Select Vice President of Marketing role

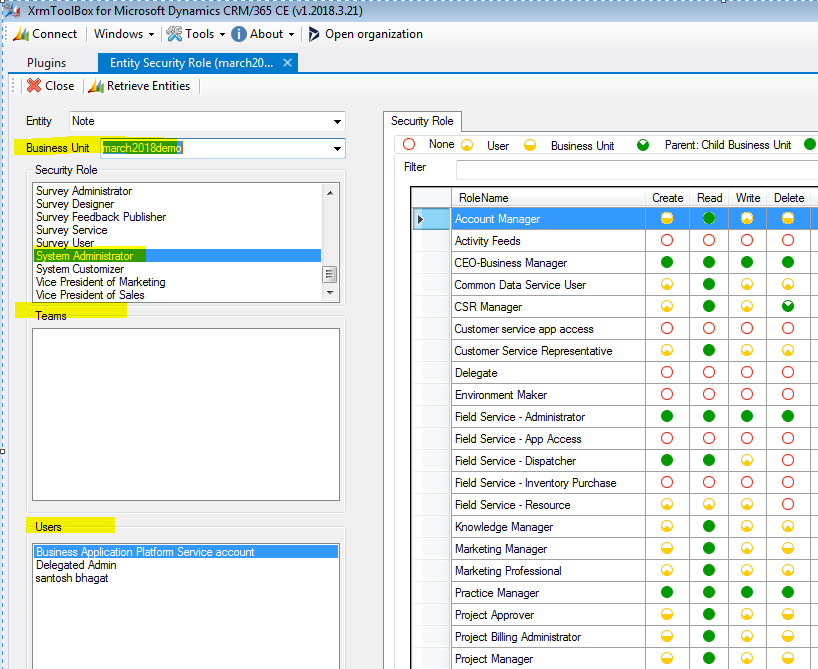(x=101, y=282)
